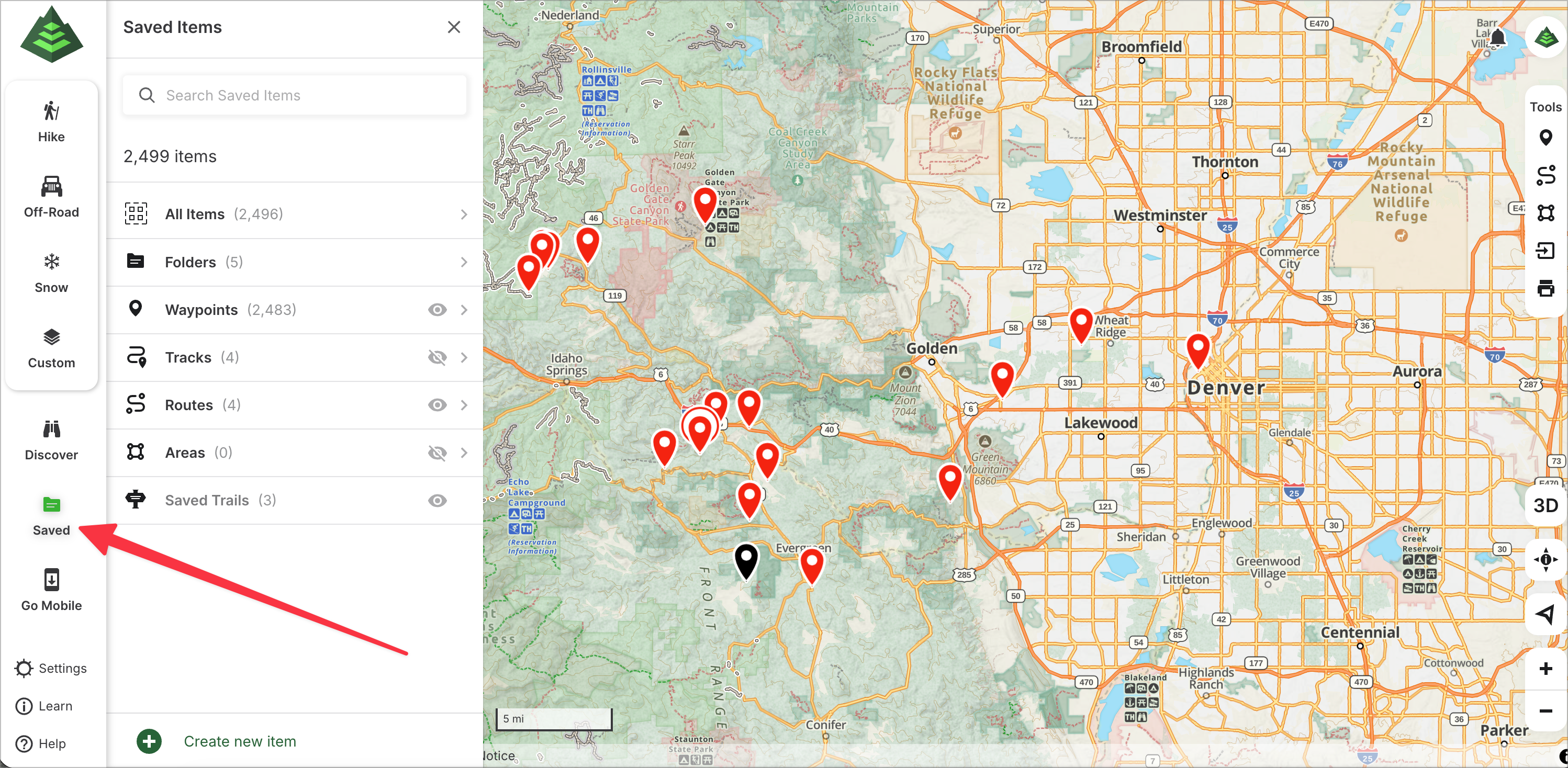Click the Saved Trails signpost icon

click(135, 499)
